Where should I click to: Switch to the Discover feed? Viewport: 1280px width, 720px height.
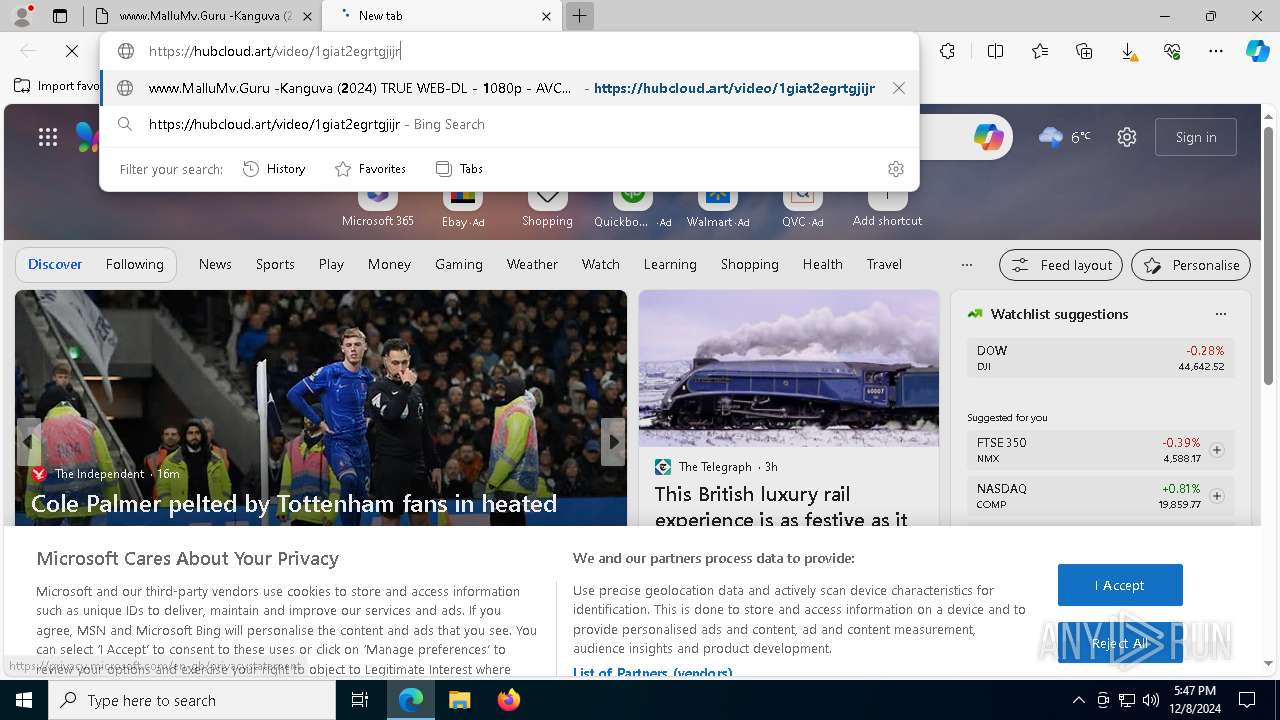click(x=55, y=264)
